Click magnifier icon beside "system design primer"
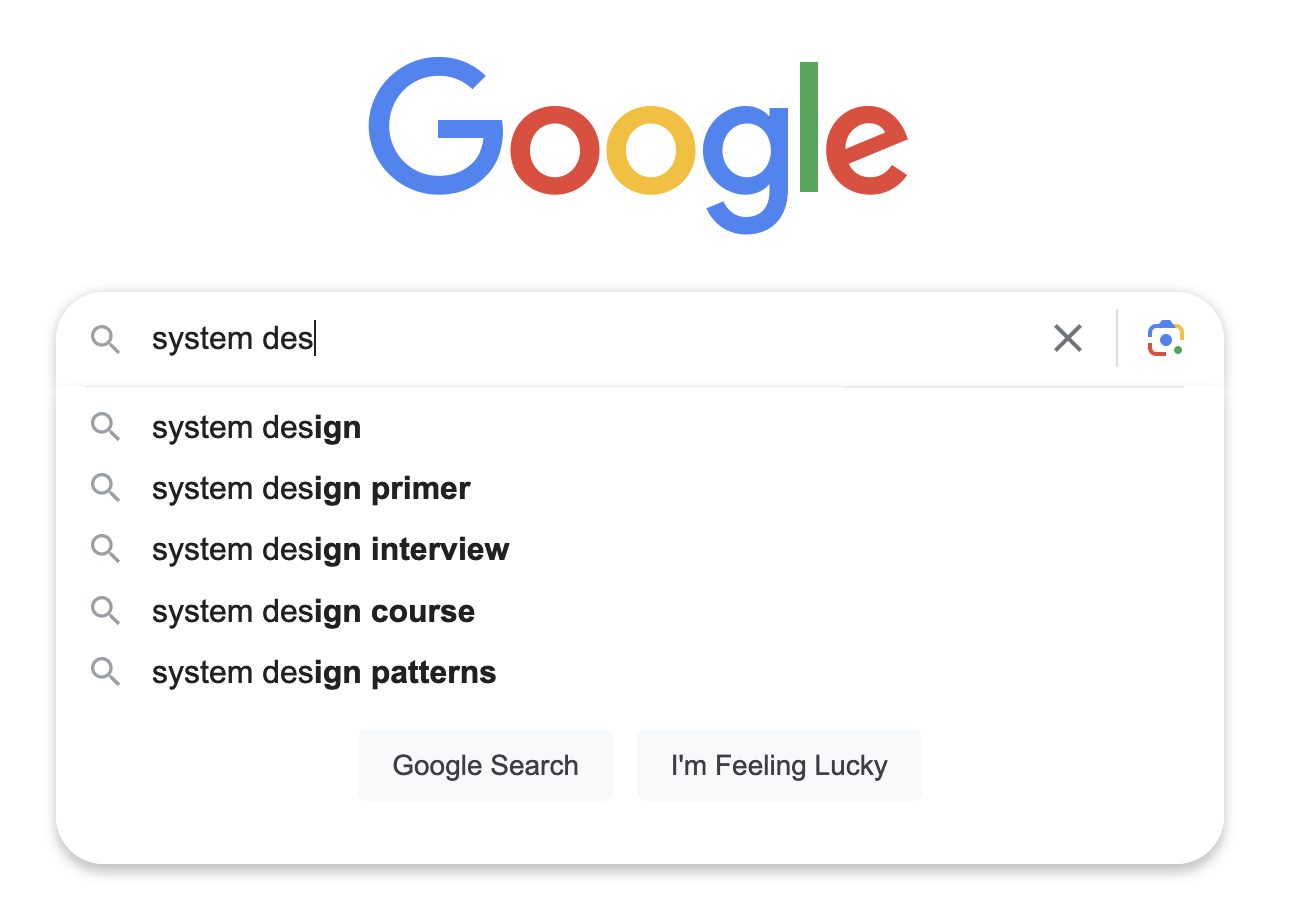The image size is (1314, 920). coord(105,488)
